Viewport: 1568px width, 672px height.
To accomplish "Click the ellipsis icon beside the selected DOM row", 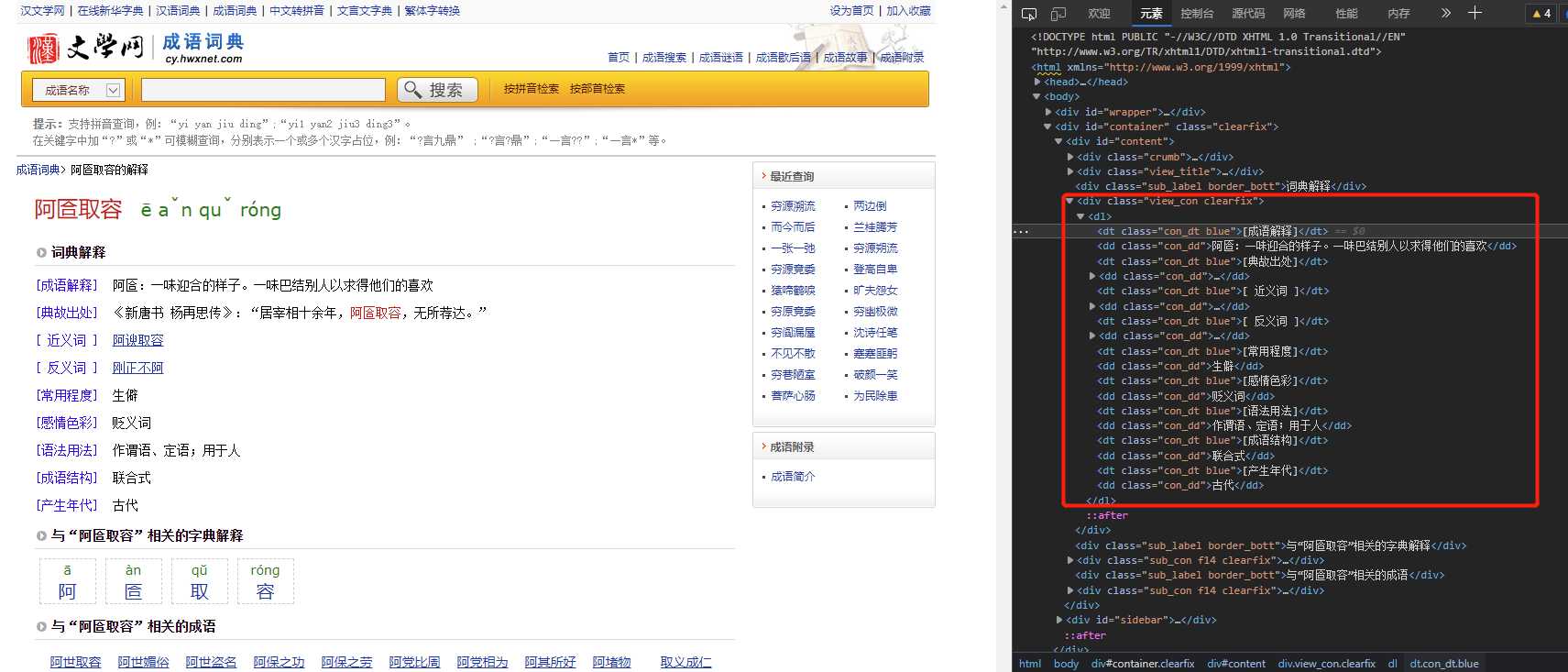I will [x=1021, y=232].
